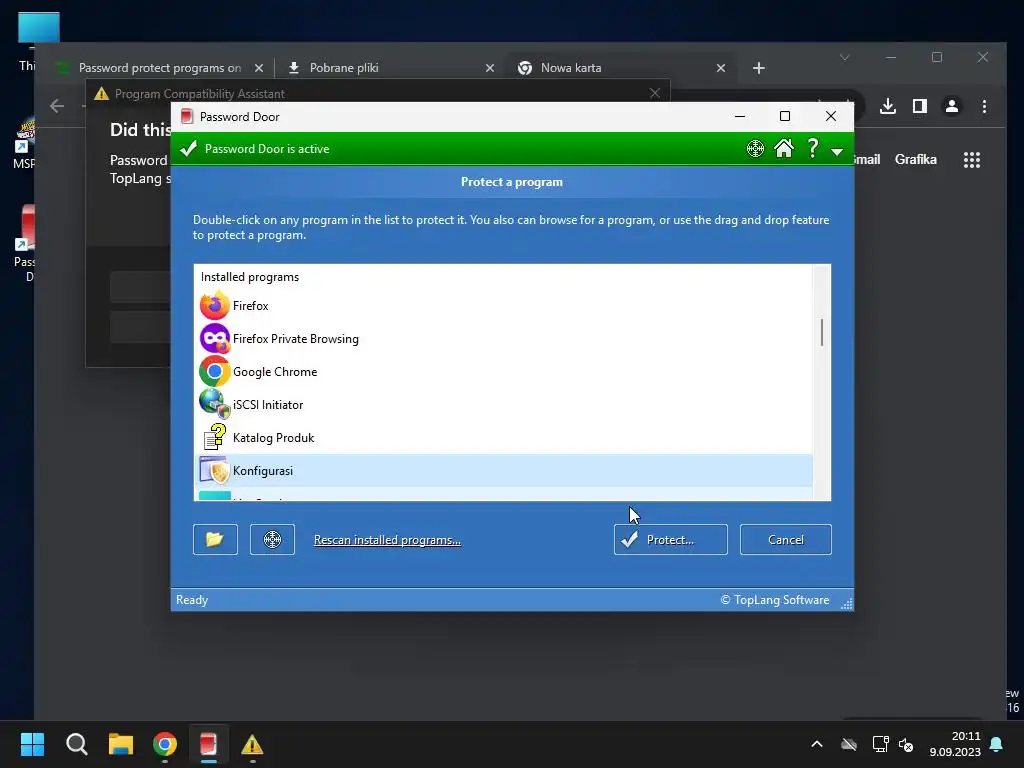Close the Pobrane pliki tab

pos(490,68)
